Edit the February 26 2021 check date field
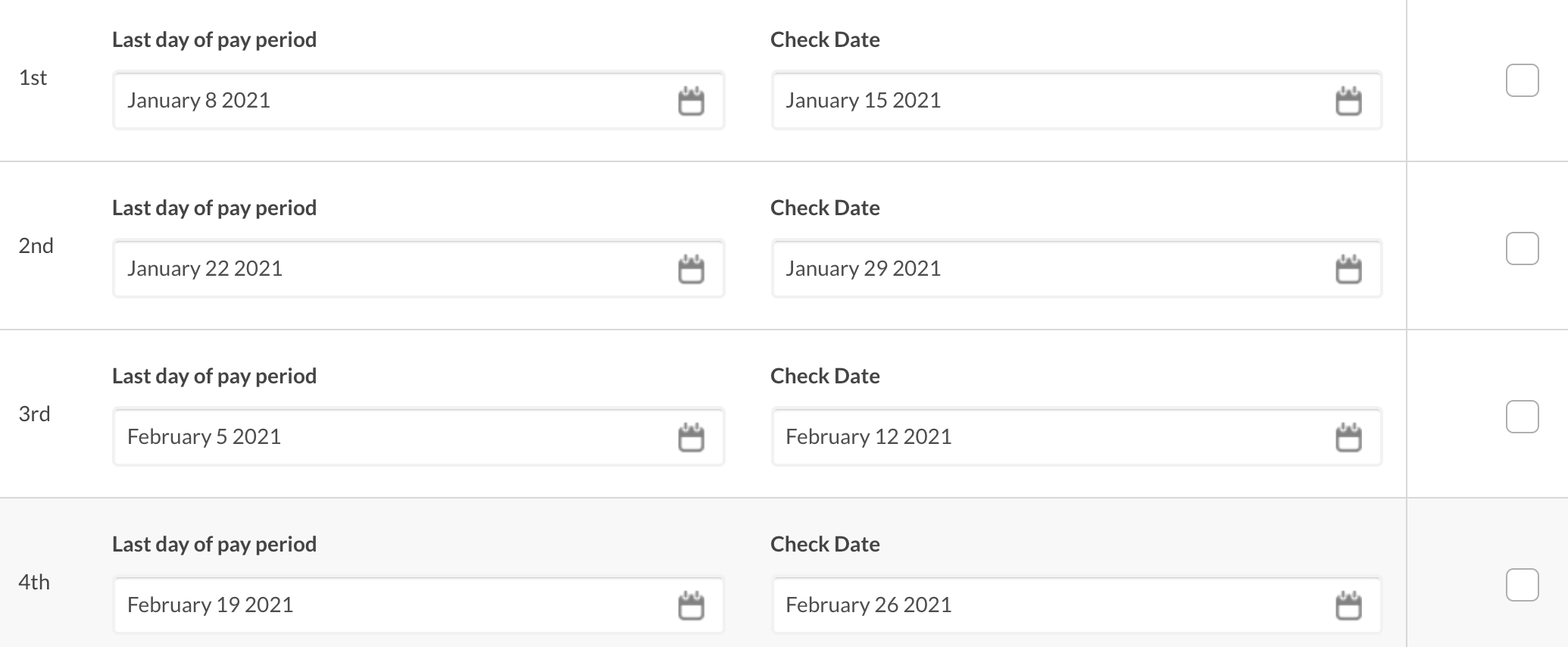The image size is (1568, 647). coord(1076,605)
